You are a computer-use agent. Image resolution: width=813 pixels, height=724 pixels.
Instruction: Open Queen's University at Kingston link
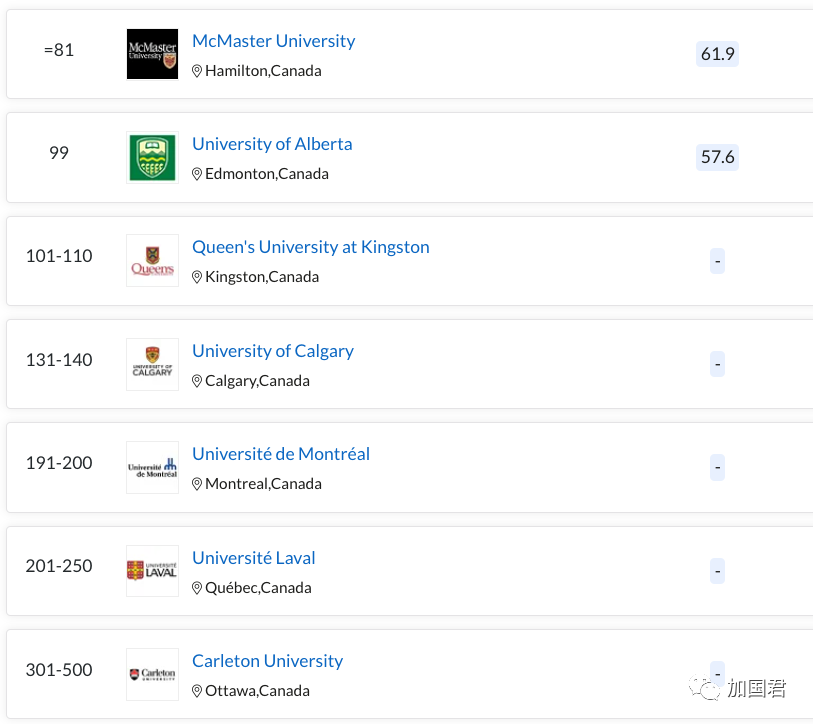311,247
